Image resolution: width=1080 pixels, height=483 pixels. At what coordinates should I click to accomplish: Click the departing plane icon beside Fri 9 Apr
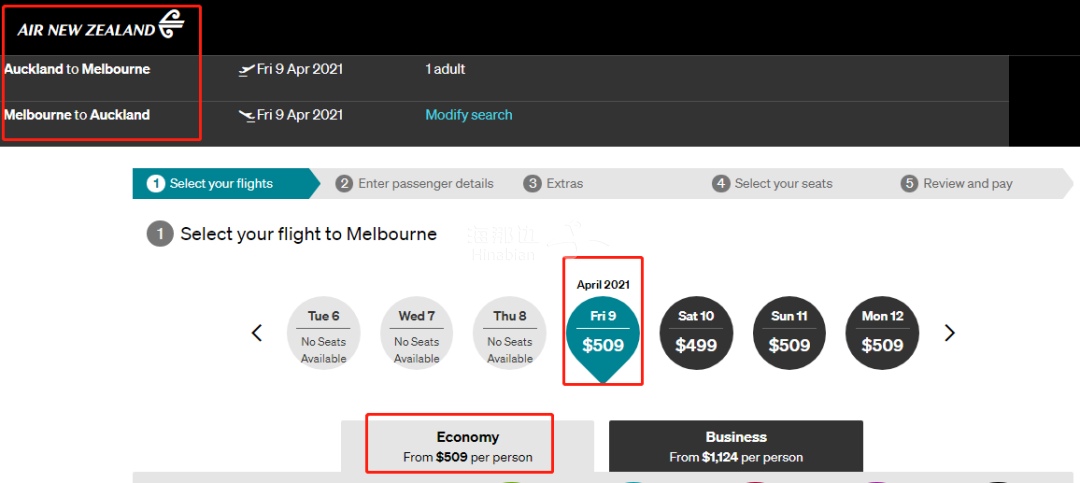246,70
